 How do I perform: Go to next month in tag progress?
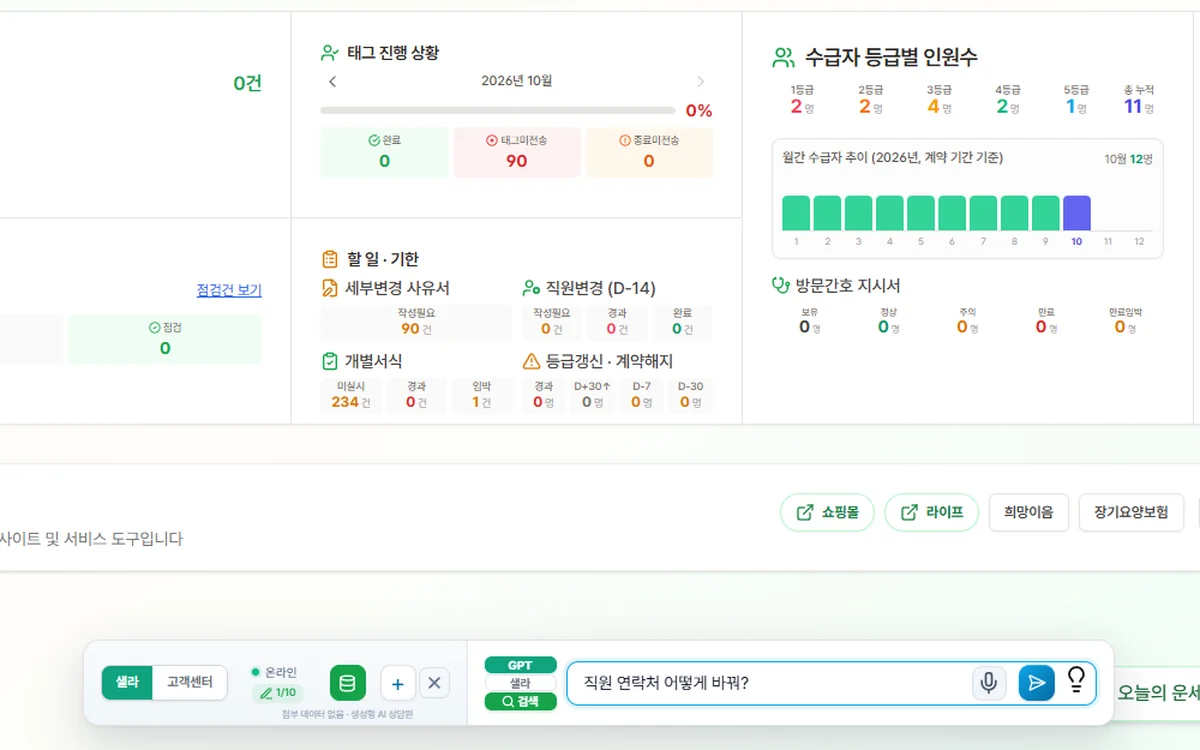700,81
